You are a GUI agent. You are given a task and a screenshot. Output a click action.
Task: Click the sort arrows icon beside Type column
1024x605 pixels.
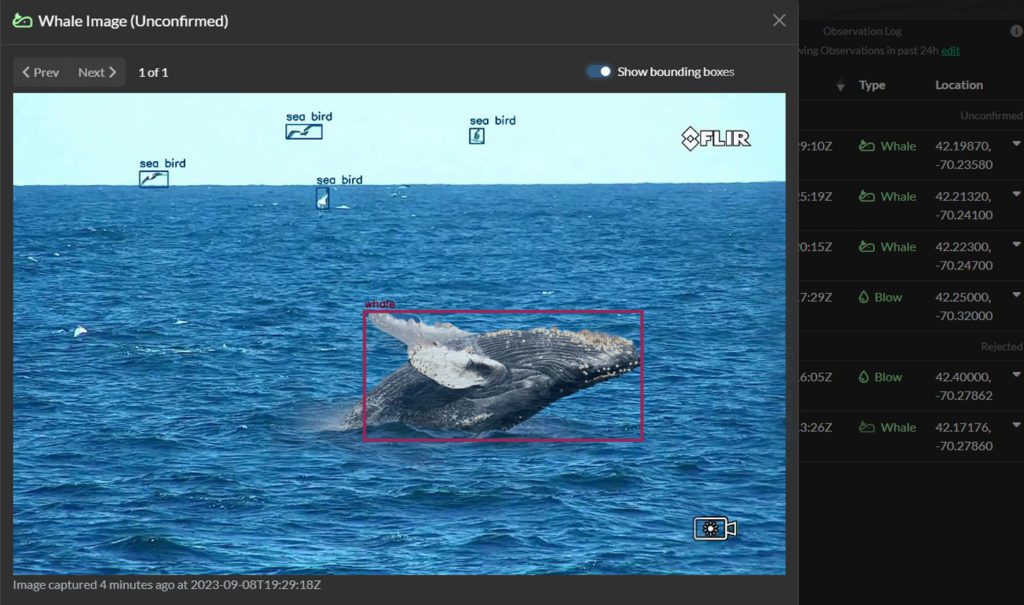840,86
